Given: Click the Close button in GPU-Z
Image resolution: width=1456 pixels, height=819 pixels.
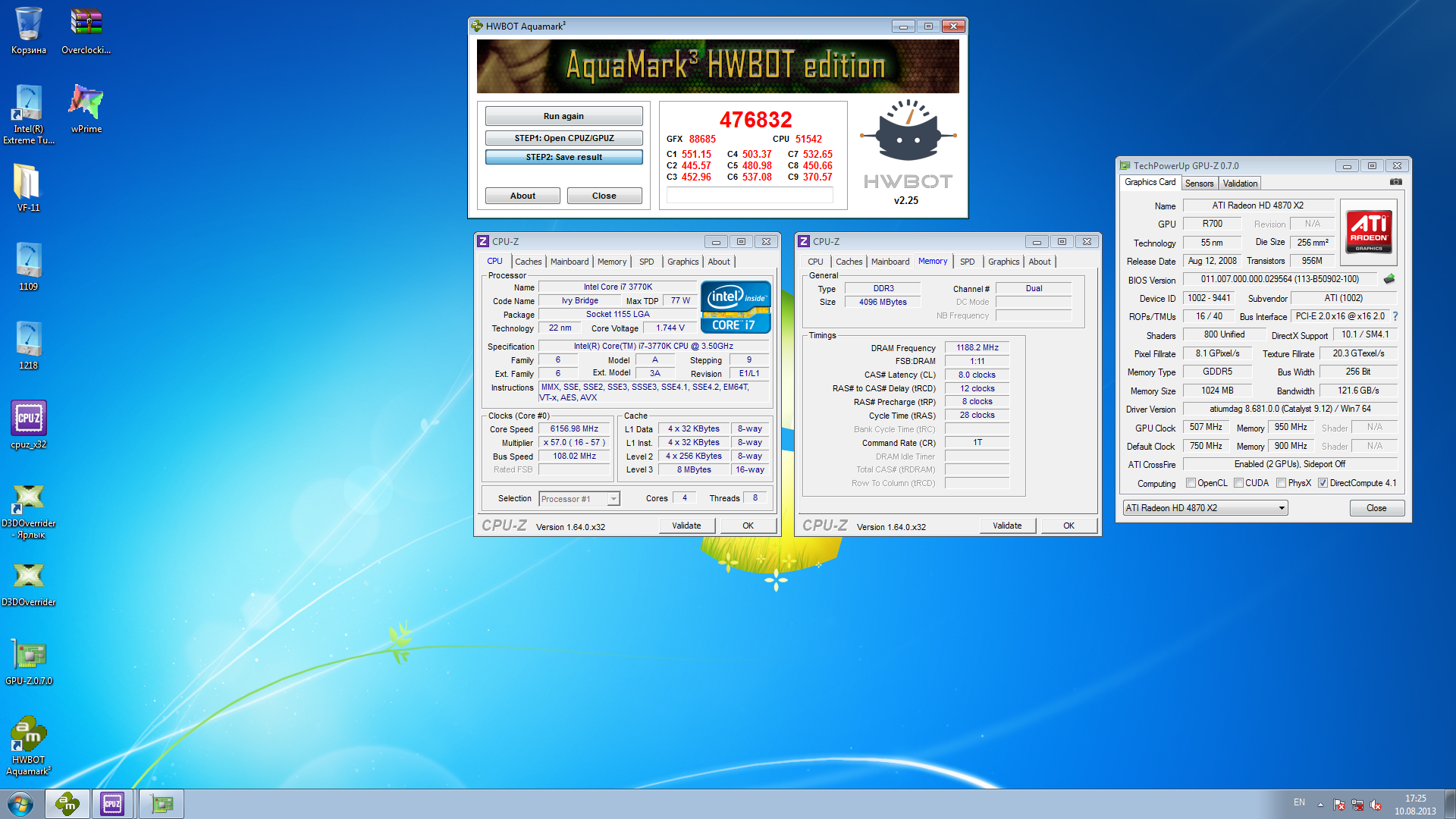Looking at the screenshot, I should [x=1376, y=508].
